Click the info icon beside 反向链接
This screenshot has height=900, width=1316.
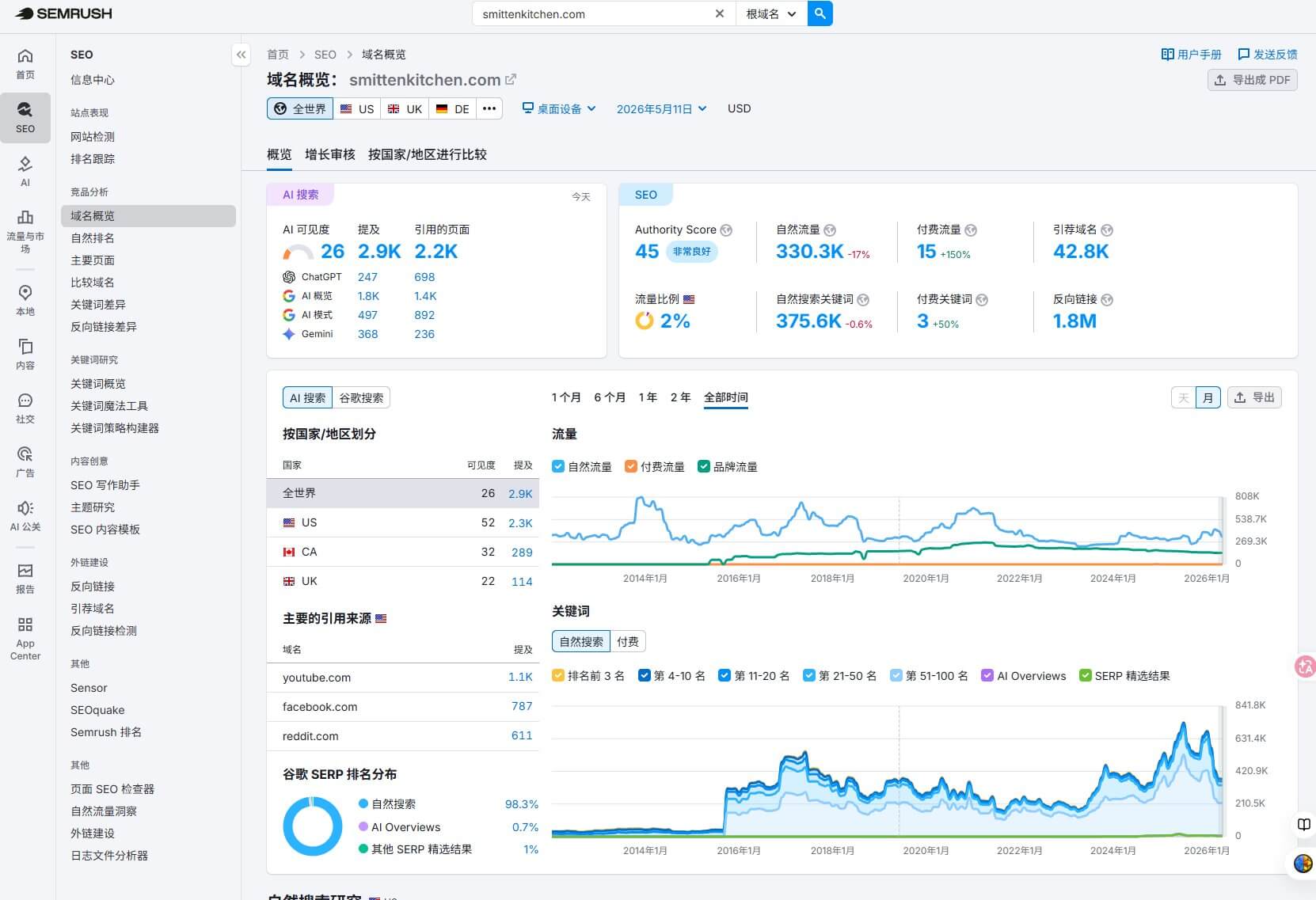[1107, 300]
